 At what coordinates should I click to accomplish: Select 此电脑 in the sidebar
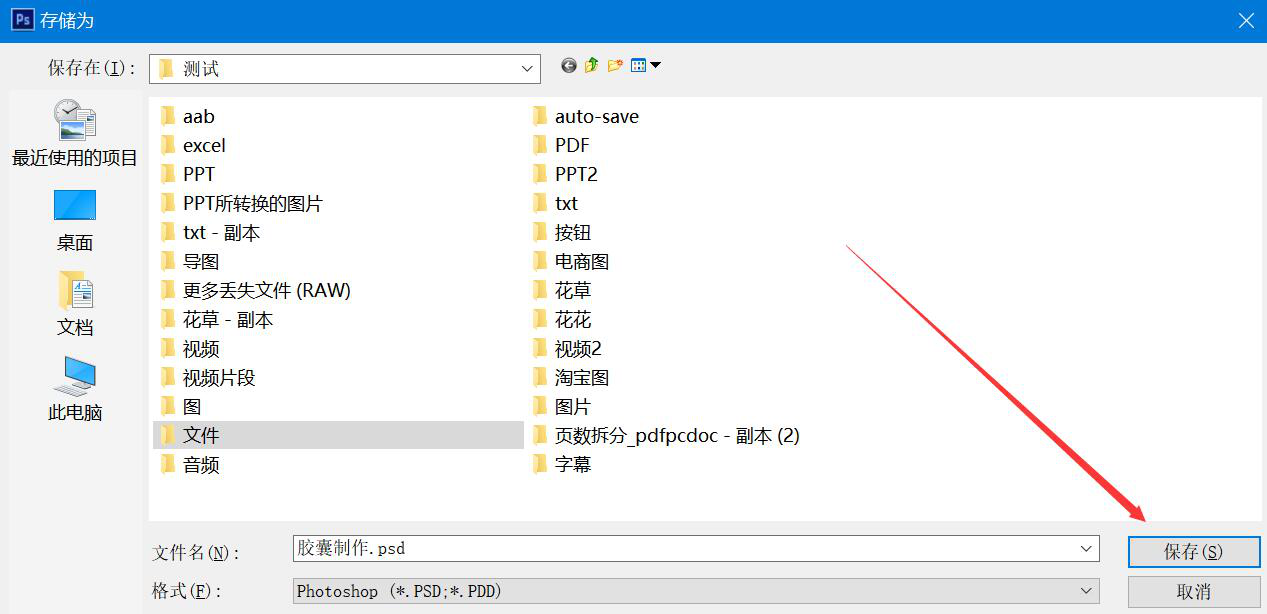[75, 388]
